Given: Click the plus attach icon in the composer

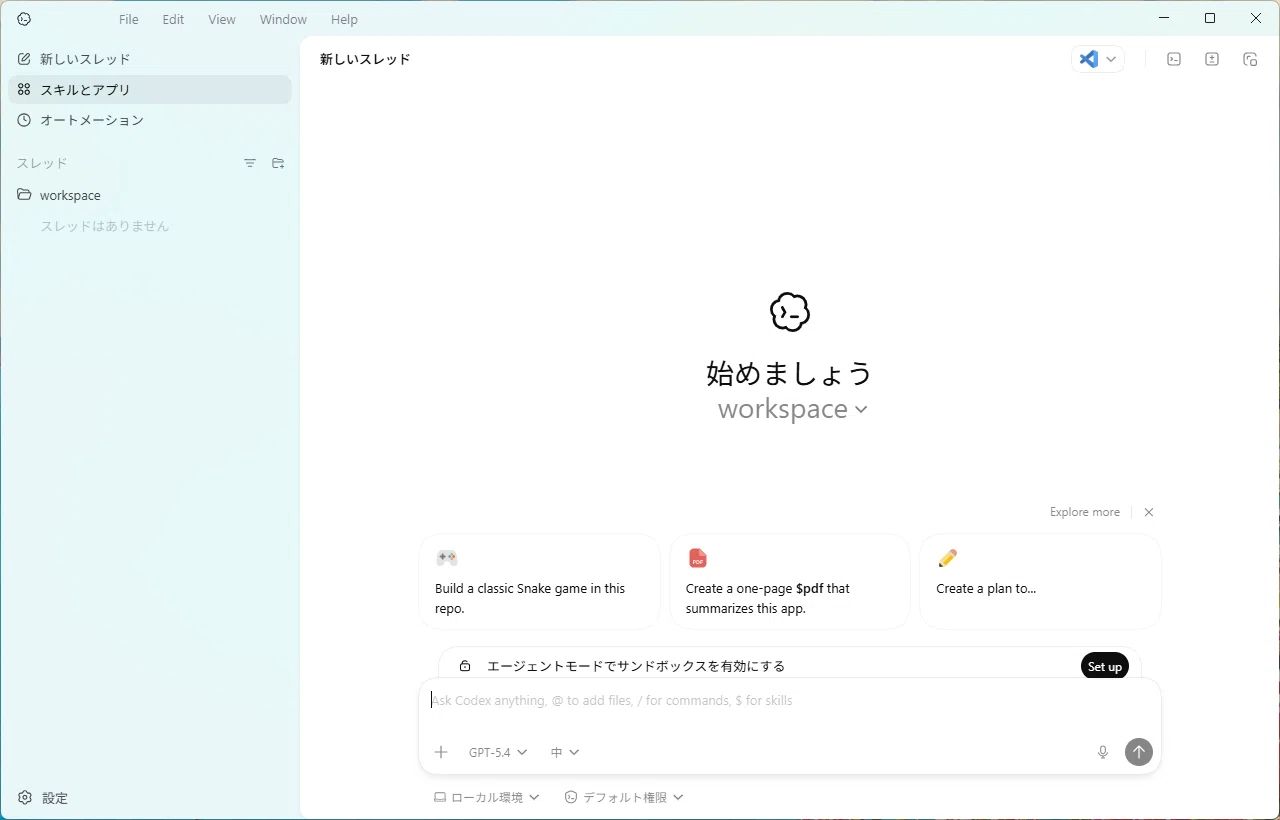Looking at the screenshot, I should point(441,752).
